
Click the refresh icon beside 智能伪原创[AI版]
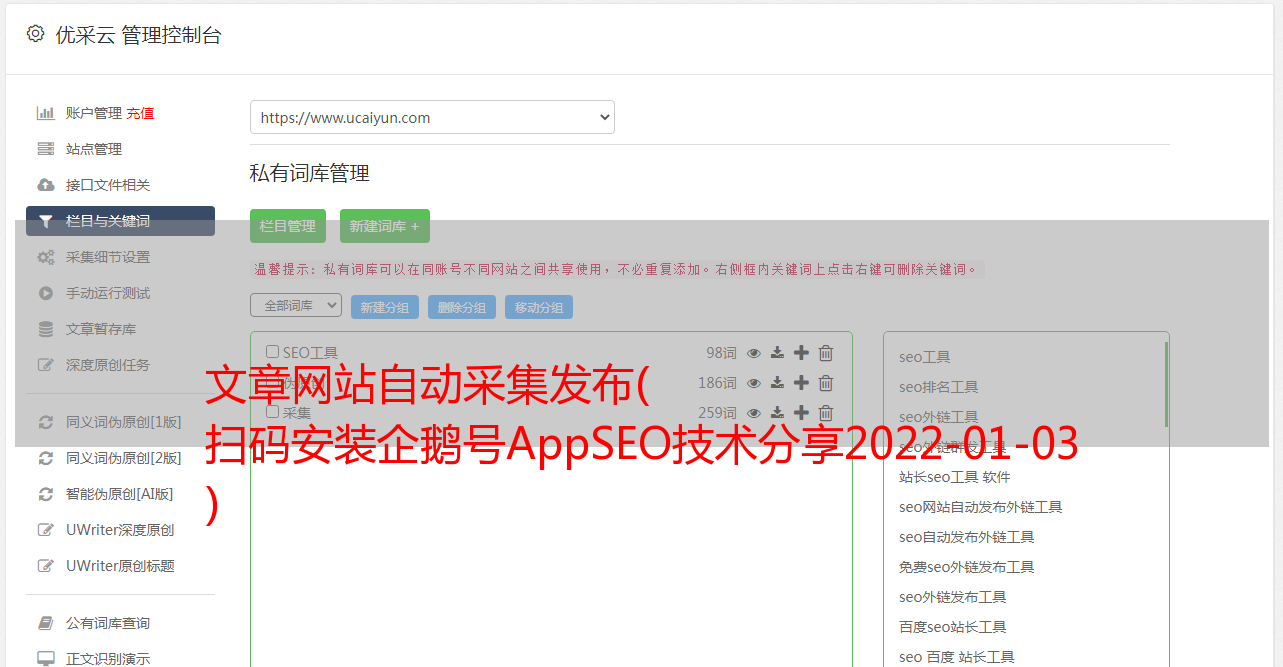46,494
